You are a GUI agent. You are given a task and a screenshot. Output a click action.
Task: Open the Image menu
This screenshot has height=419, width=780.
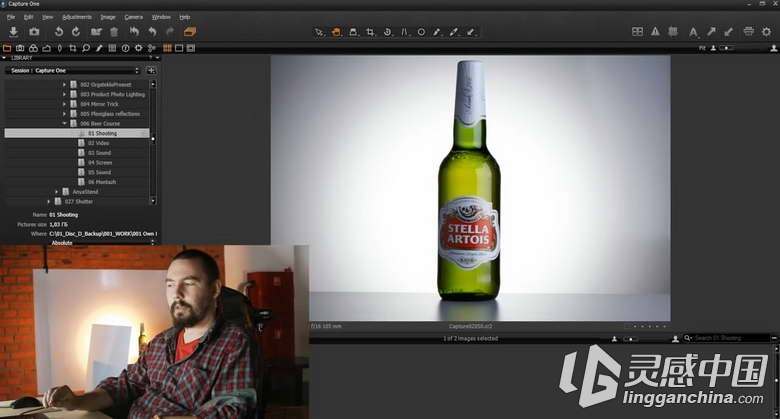pyautogui.click(x=108, y=17)
